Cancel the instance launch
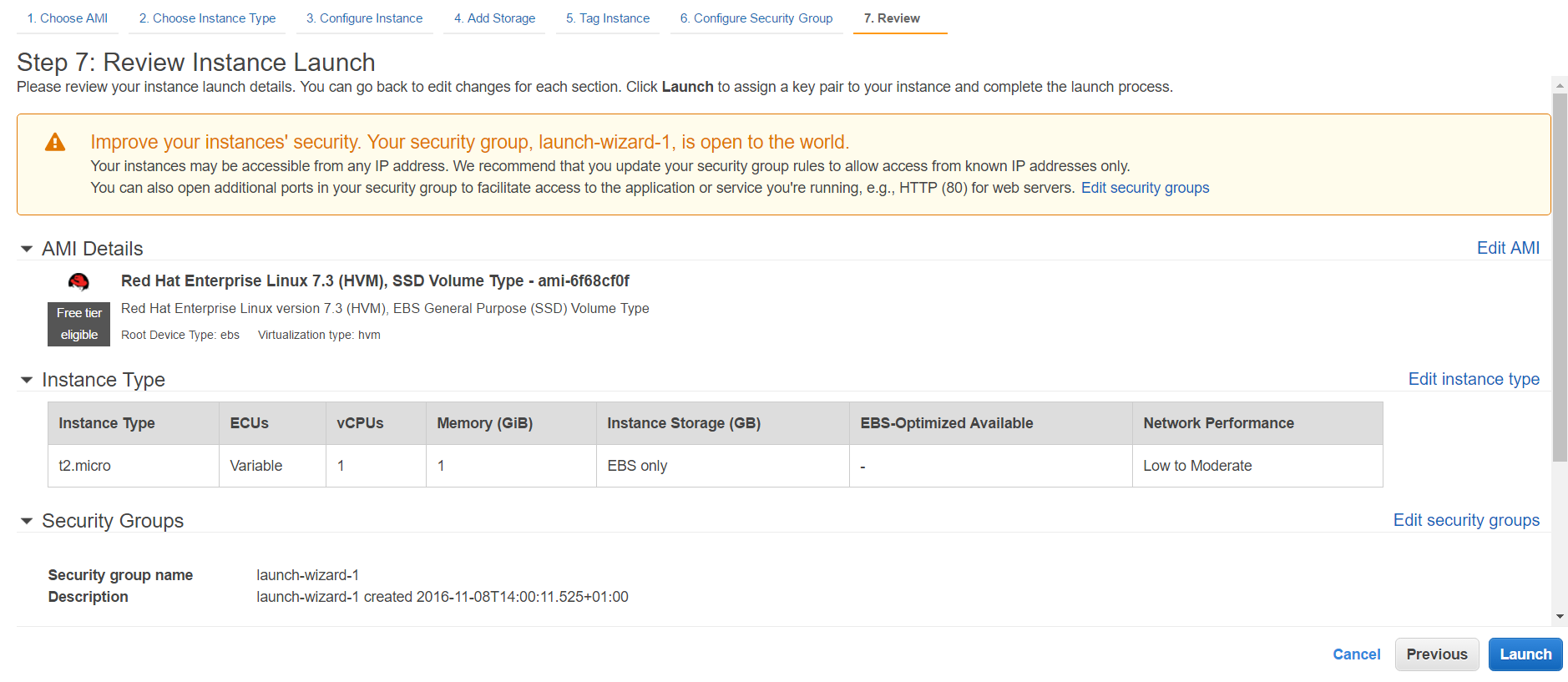The width and height of the screenshot is (1568, 682). tap(1356, 654)
